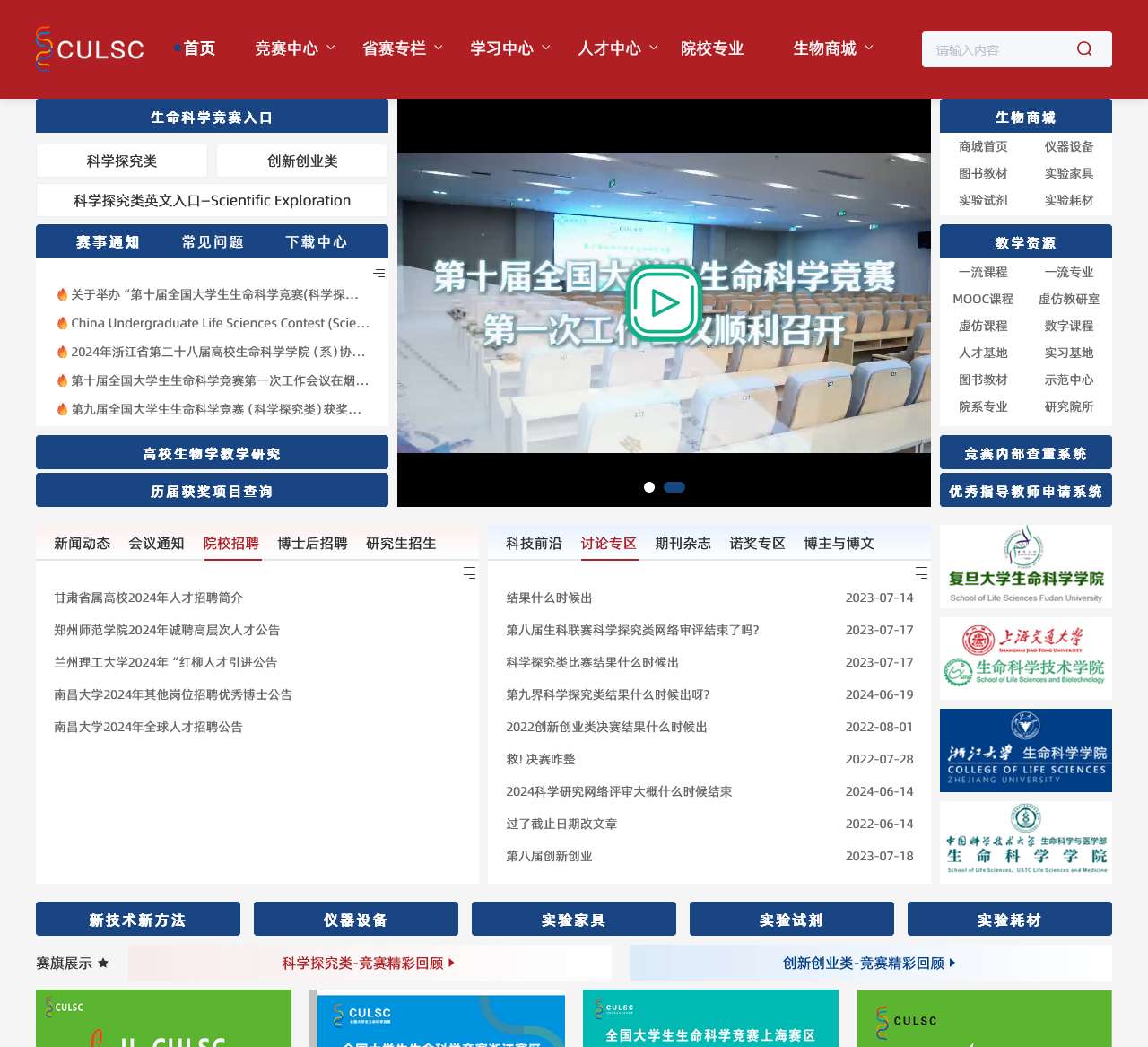Click the CULSC logo in the header
1148x1047 pixels.
[x=89, y=49]
